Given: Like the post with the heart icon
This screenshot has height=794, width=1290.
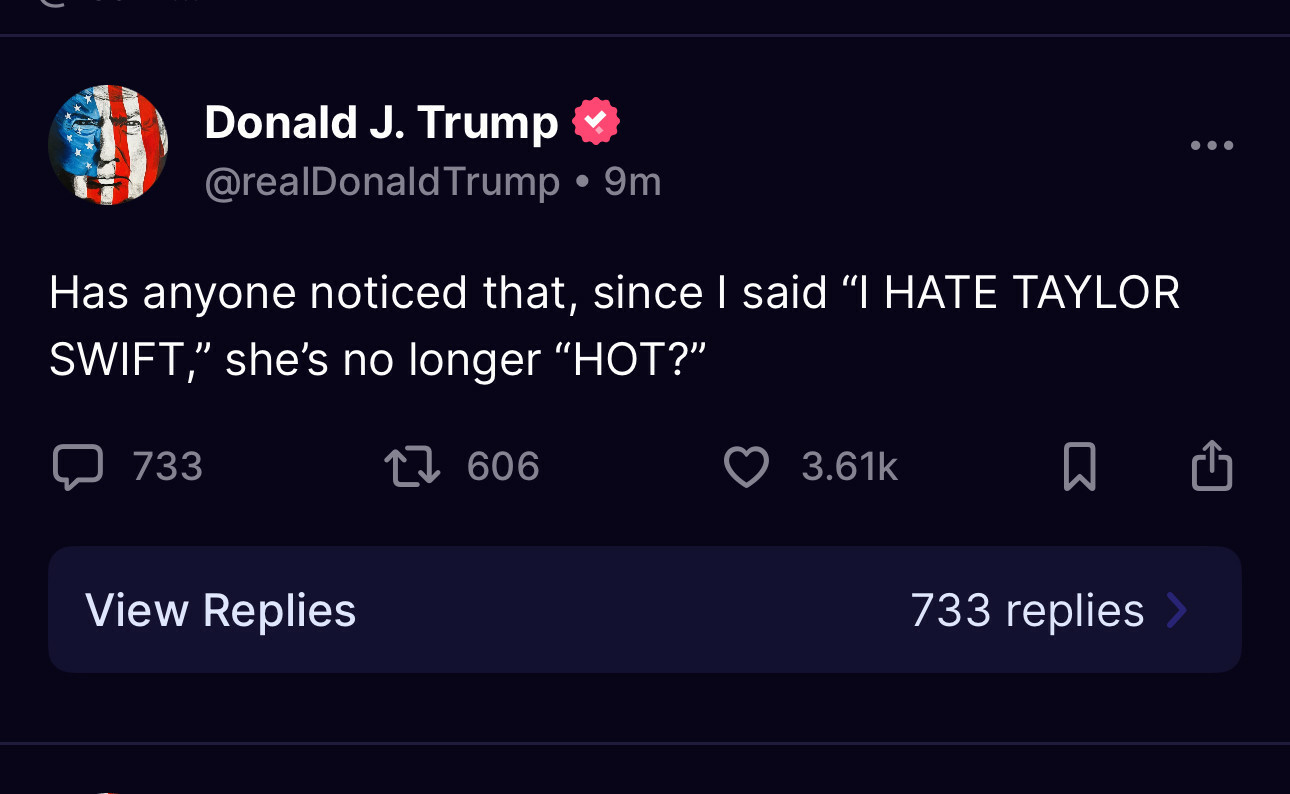Looking at the screenshot, I should tap(746, 467).
